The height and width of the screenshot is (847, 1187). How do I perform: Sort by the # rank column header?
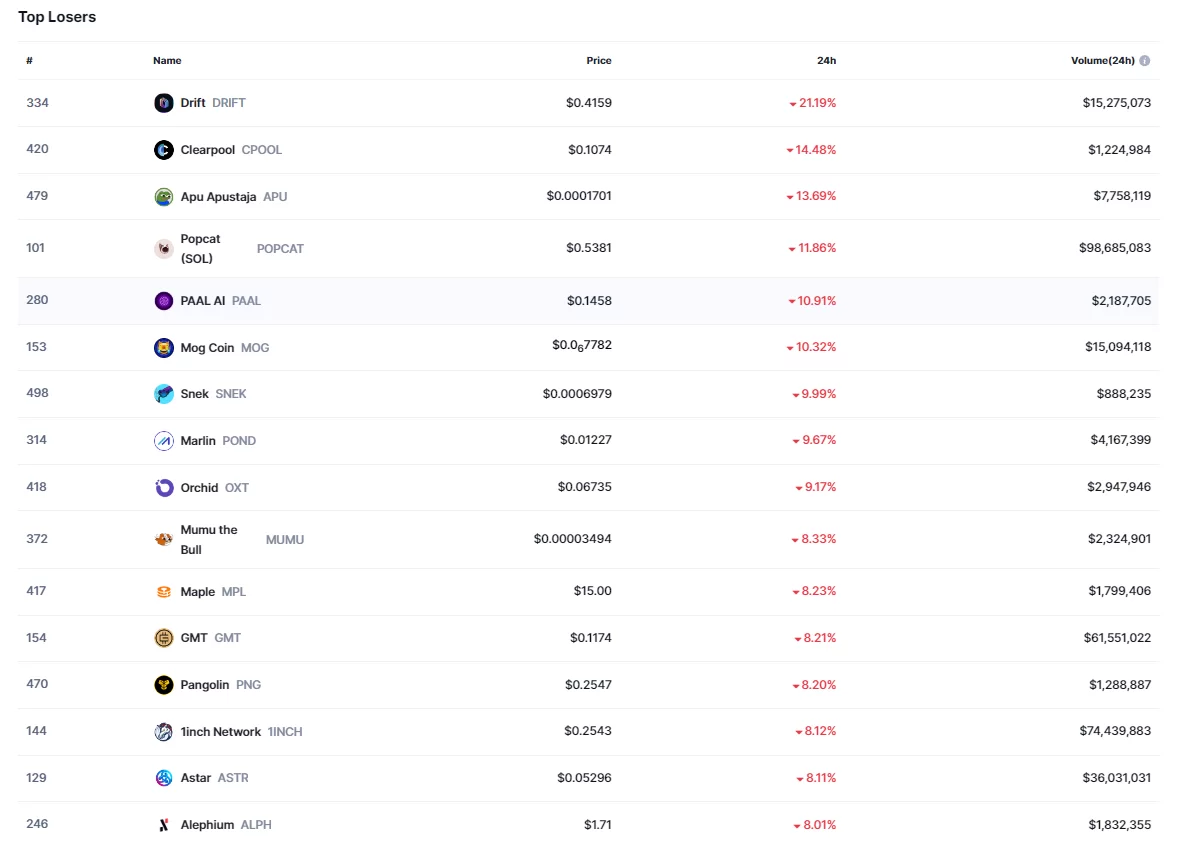(x=30, y=61)
